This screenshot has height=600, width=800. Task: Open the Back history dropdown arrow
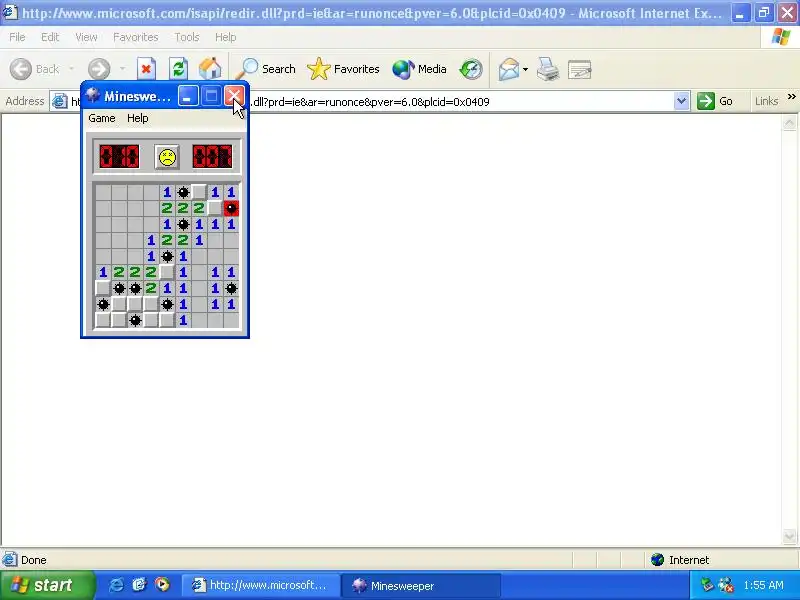point(71,69)
